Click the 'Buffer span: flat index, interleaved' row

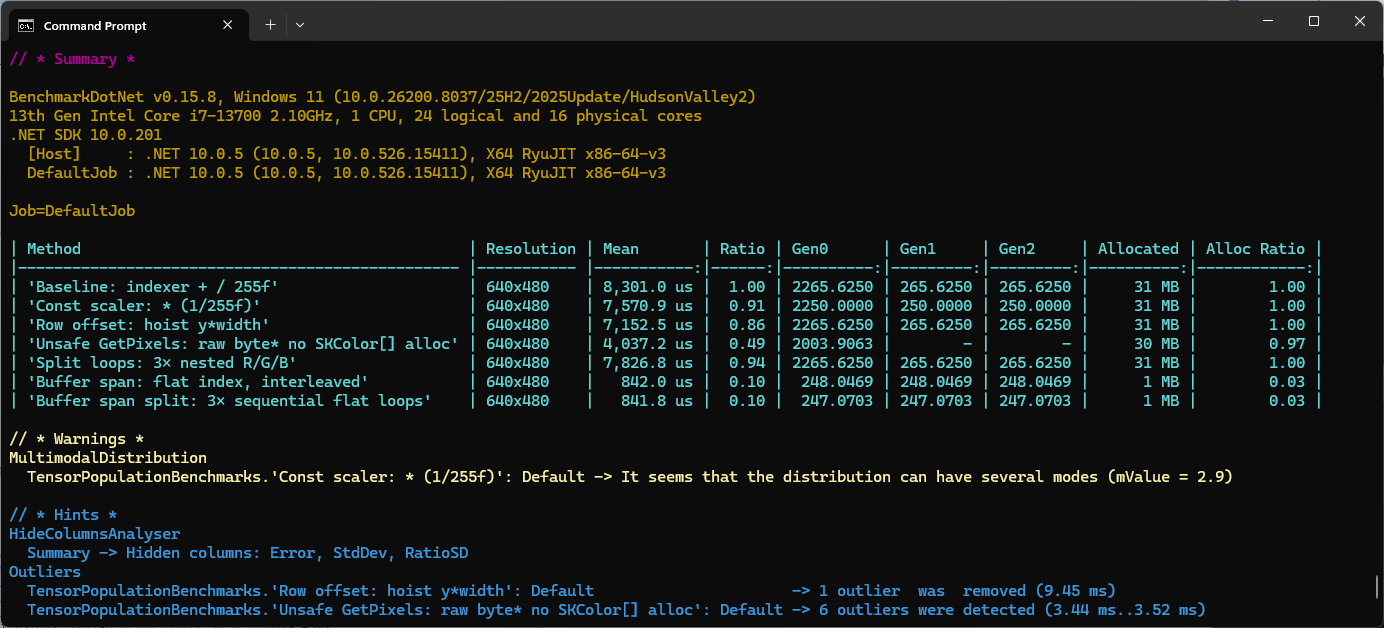198,382
